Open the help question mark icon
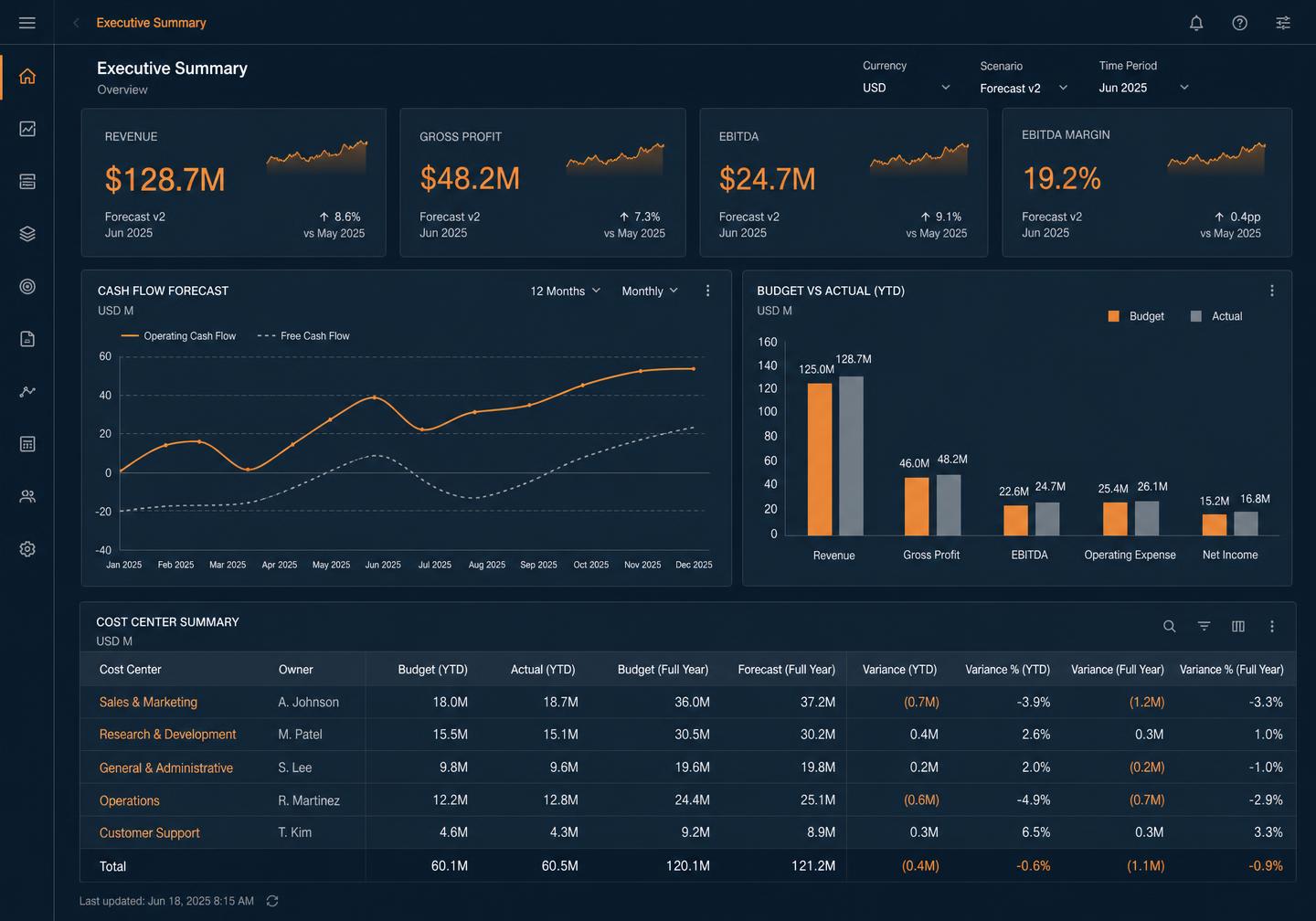The width and height of the screenshot is (1316, 921). 1239,23
